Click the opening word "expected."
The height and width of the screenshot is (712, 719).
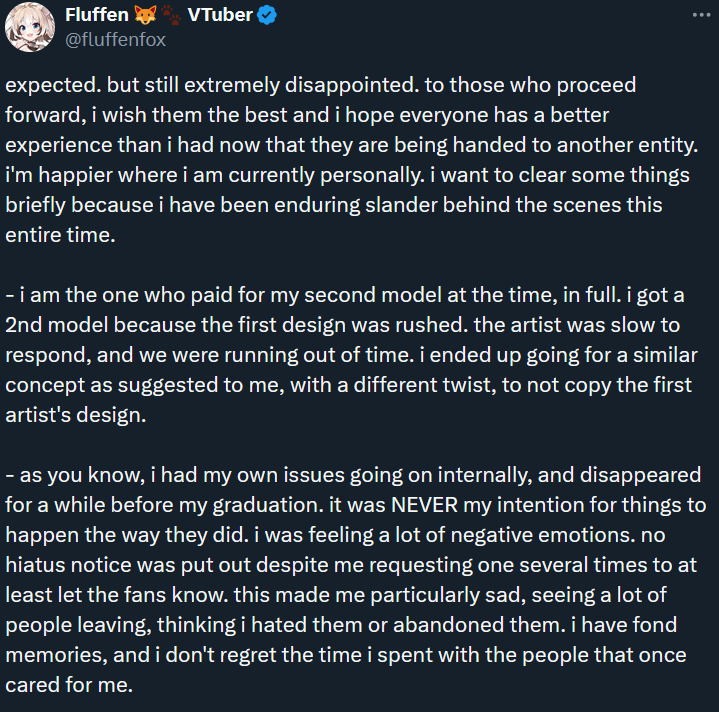(x=53, y=85)
